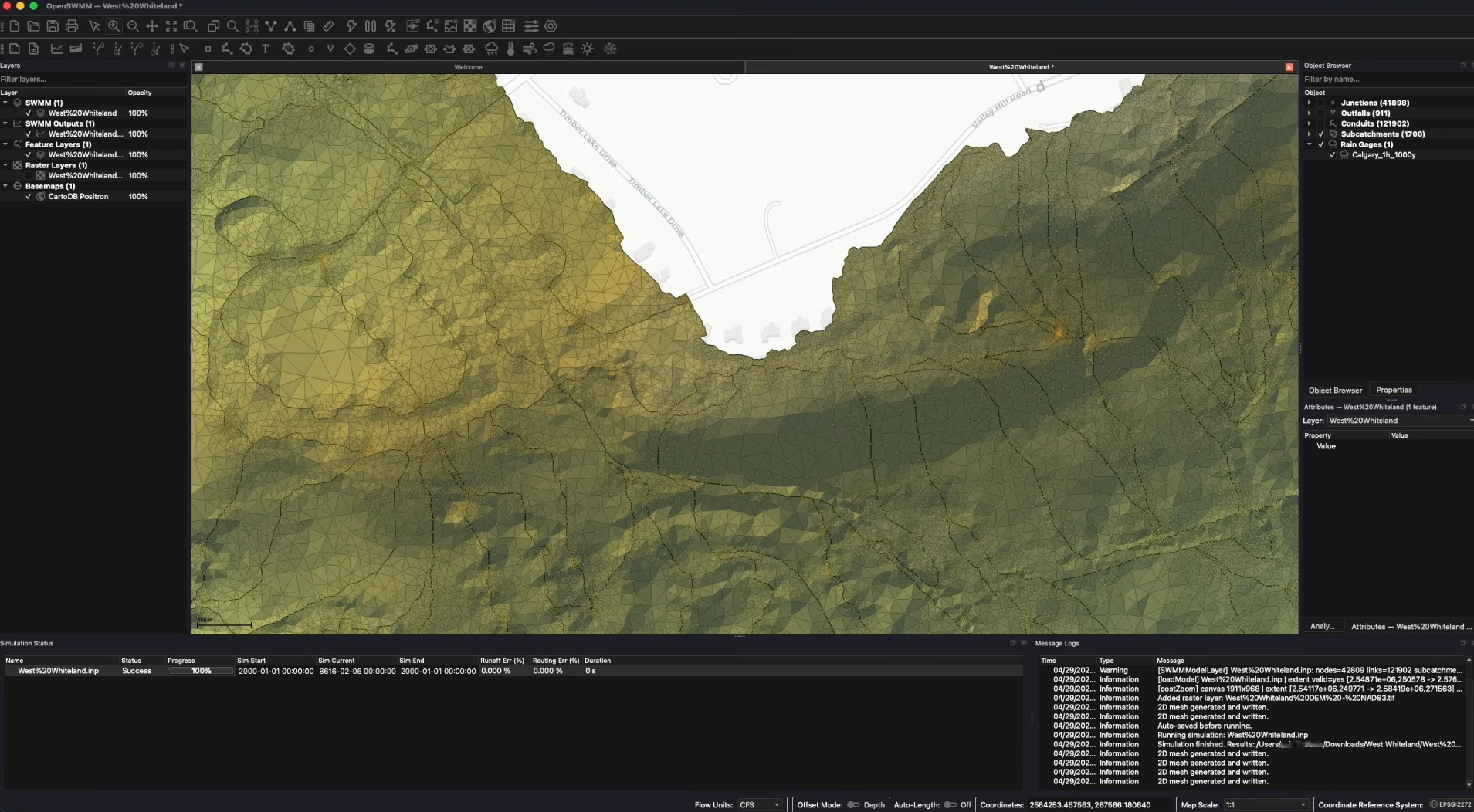The width and height of the screenshot is (1474, 812).
Task: Click the Filter layers input field
Action: click(93, 79)
